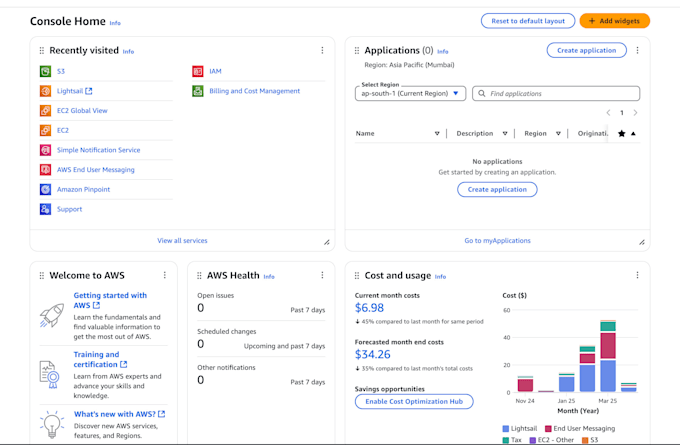This screenshot has height=445, width=680.
Task: Sort by the Name column arrow
Action: 437,134
